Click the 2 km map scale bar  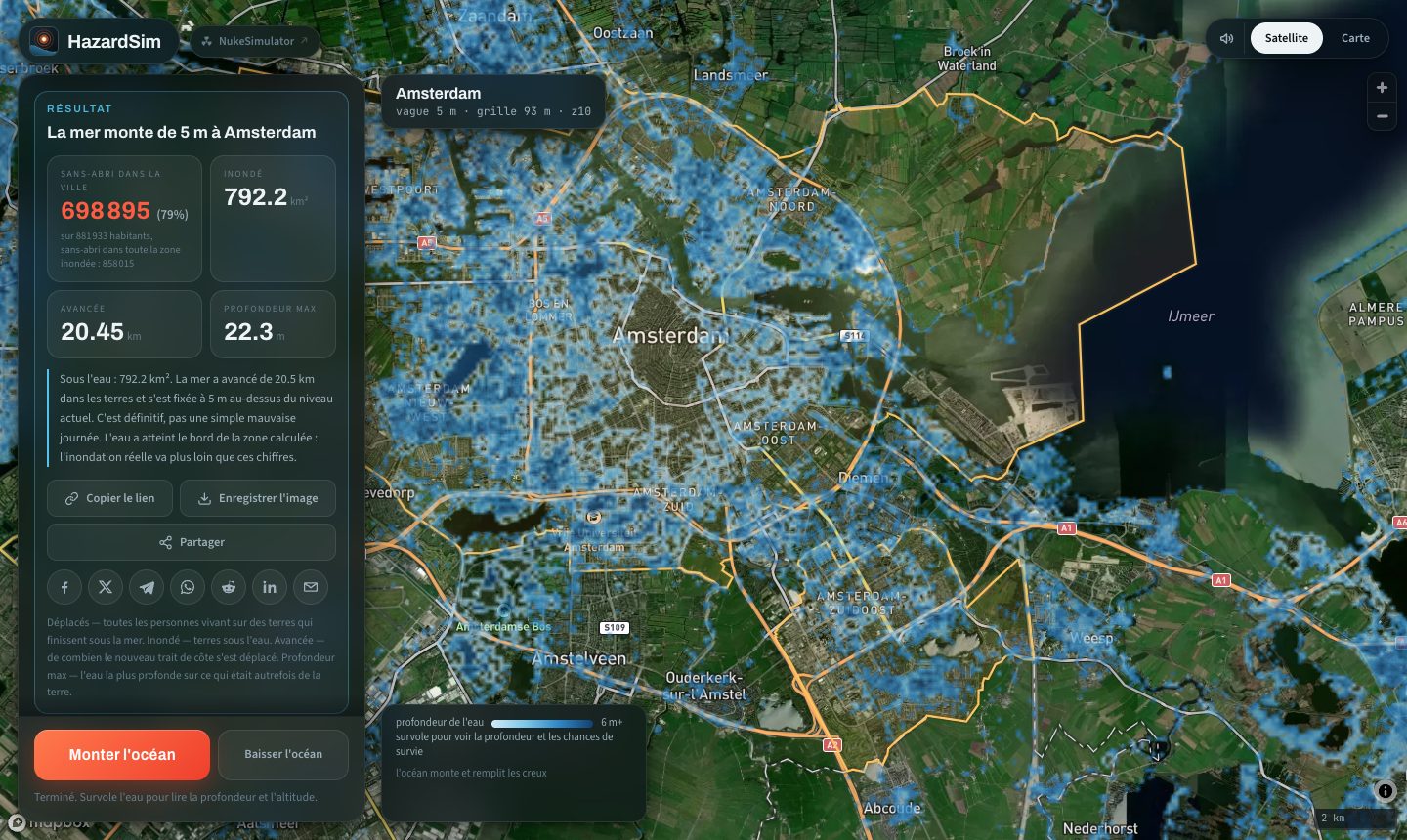pyautogui.click(x=1353, y=819)
